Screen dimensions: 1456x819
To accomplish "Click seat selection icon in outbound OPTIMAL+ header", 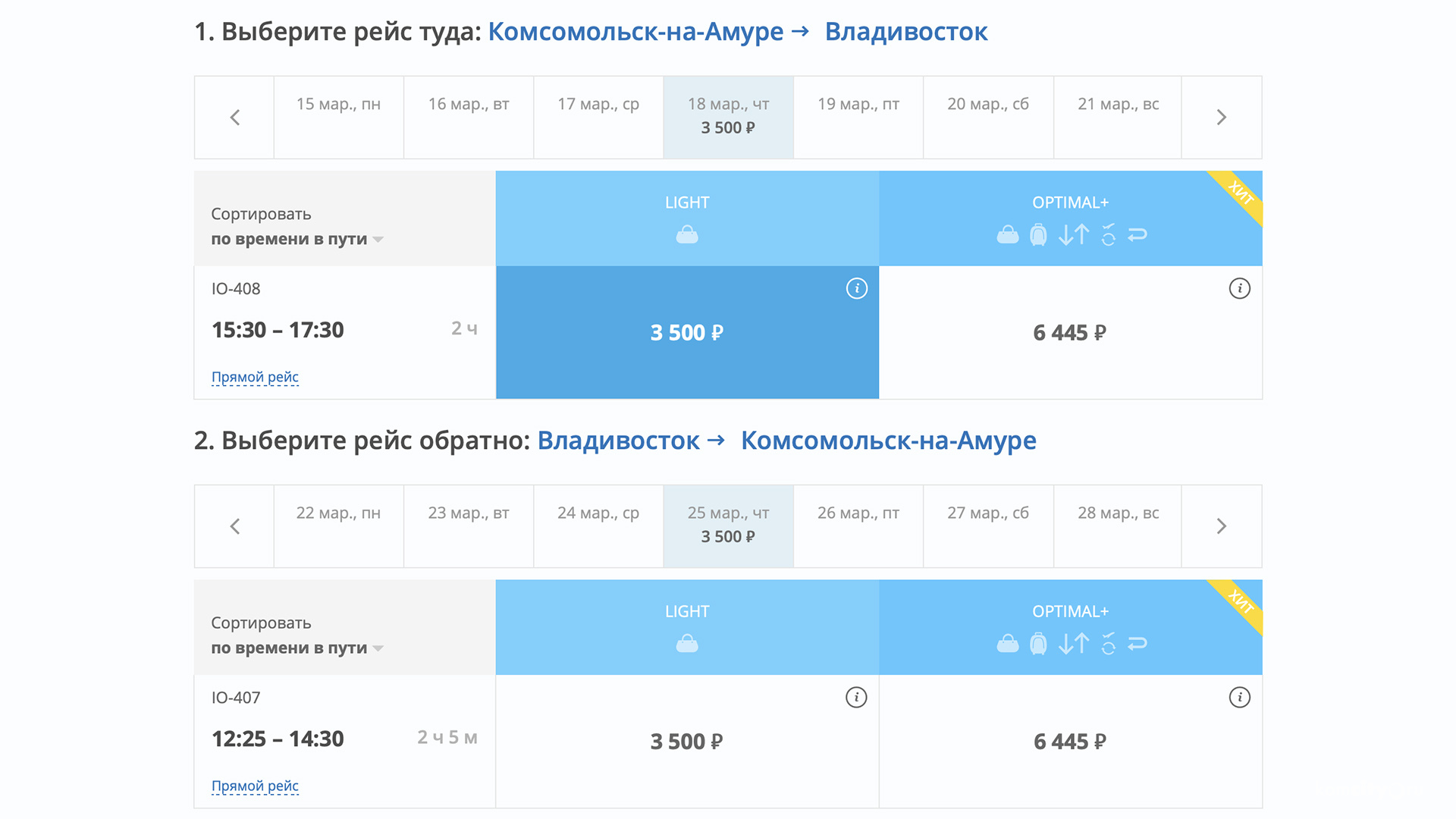I will pos(1109,235).
